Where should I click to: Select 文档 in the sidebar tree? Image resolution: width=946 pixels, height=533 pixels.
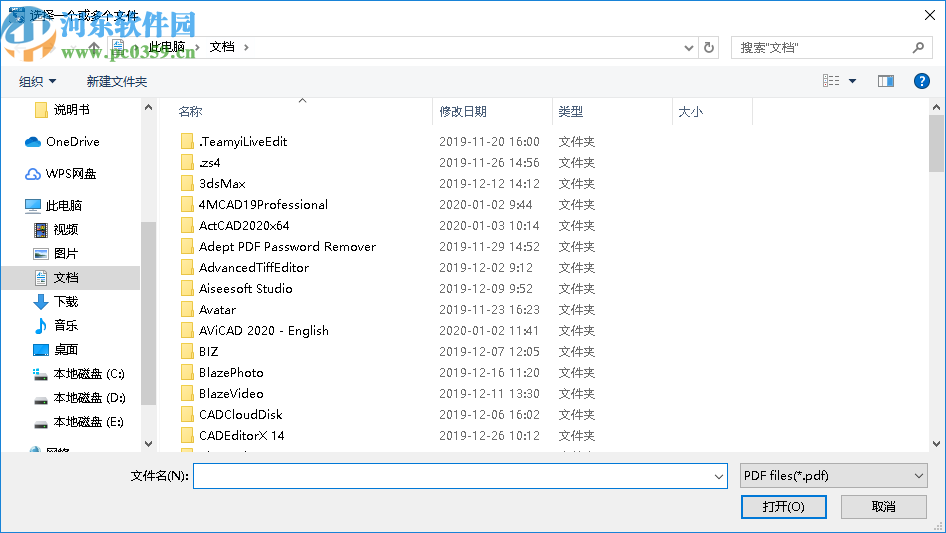(x=71, y=278)
